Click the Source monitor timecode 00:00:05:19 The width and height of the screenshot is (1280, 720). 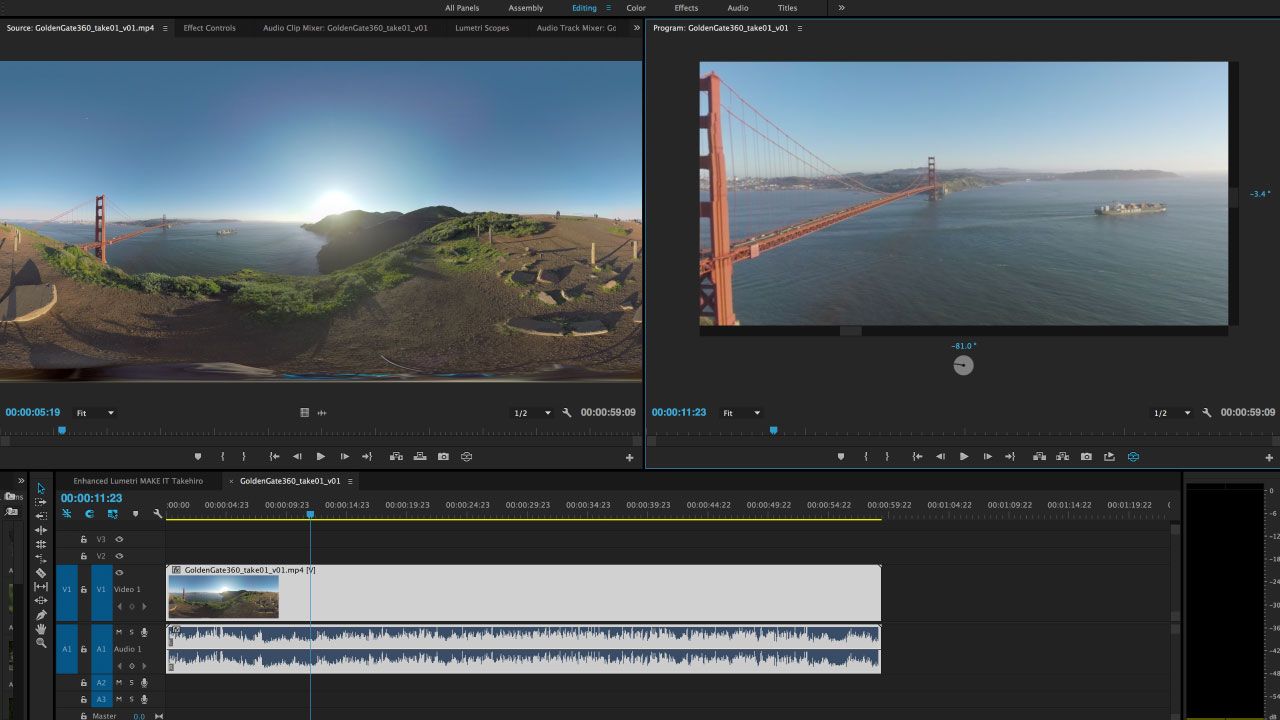(33, 412)
